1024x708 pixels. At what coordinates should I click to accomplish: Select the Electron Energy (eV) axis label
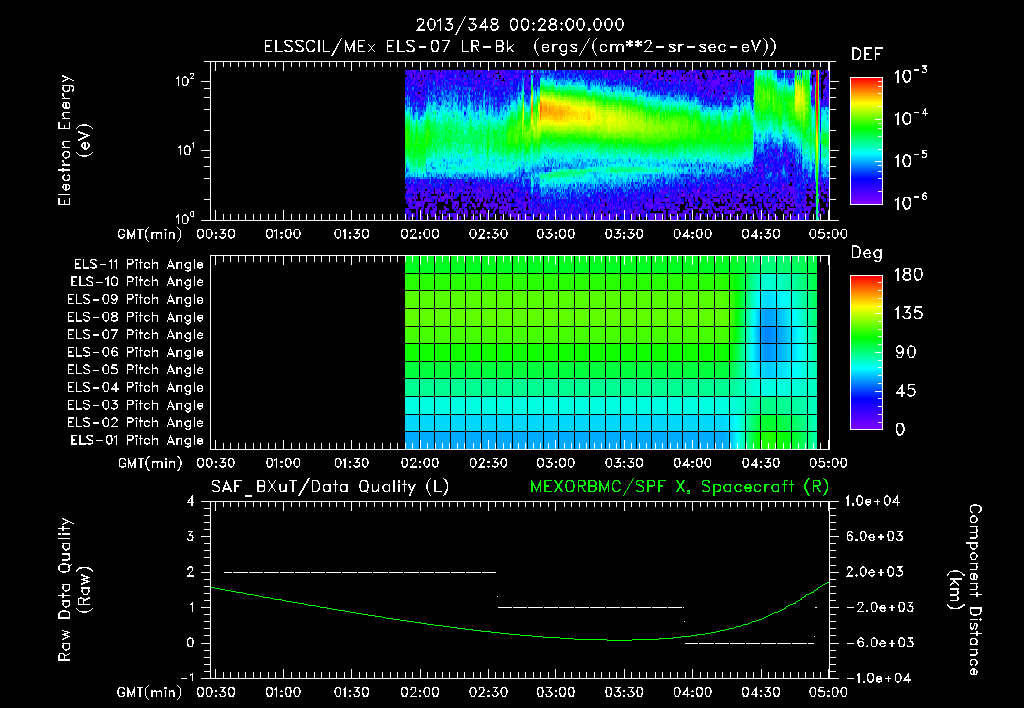(74, 140)
